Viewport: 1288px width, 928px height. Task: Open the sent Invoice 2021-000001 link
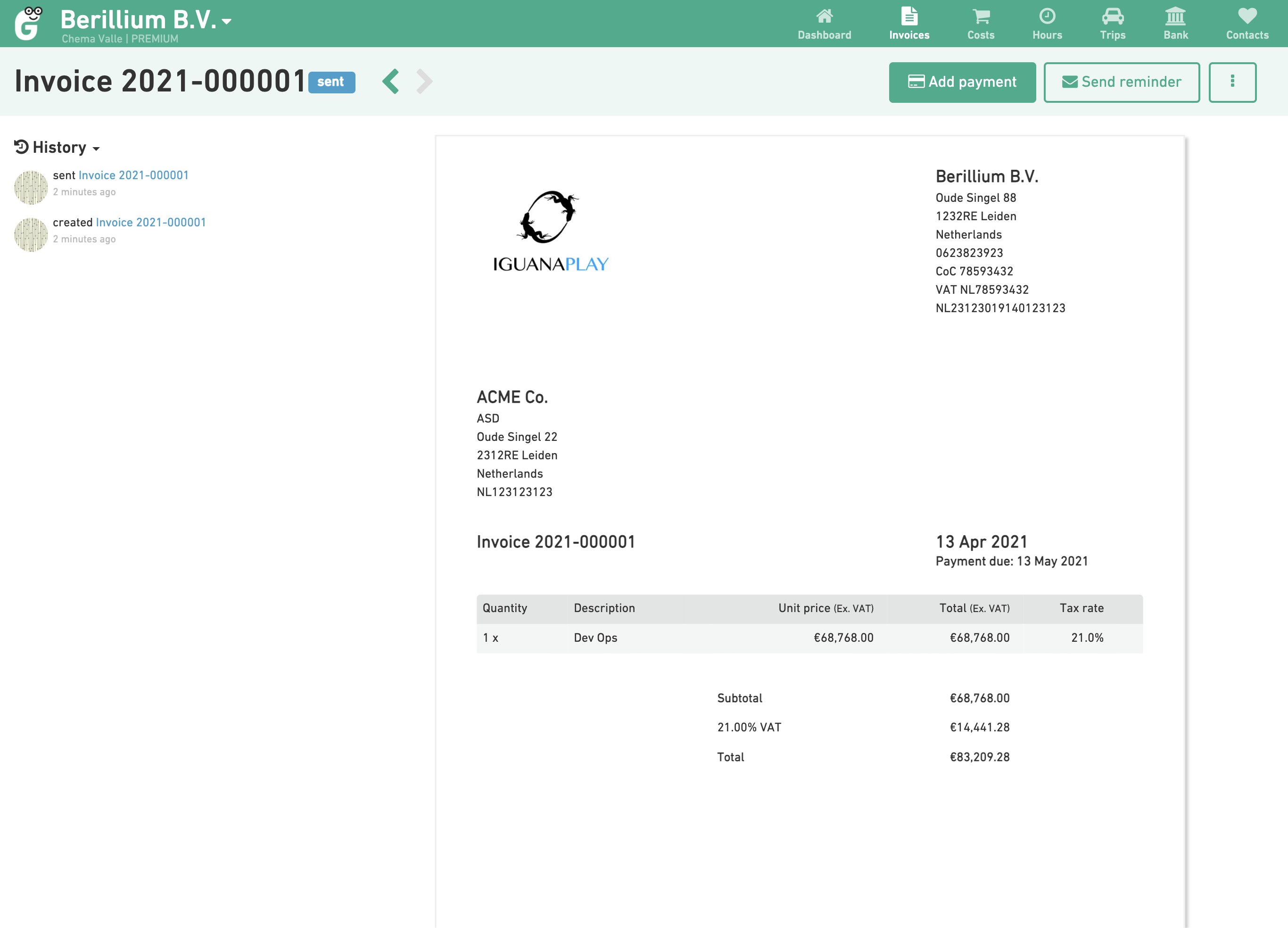coord(133,175)
